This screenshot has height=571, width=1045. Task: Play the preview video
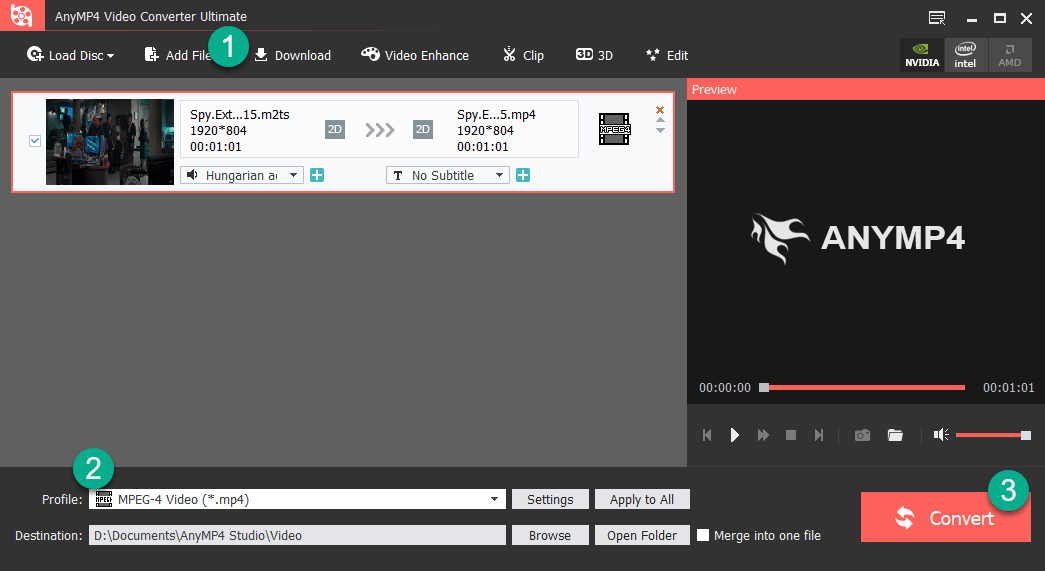(734, 435)
